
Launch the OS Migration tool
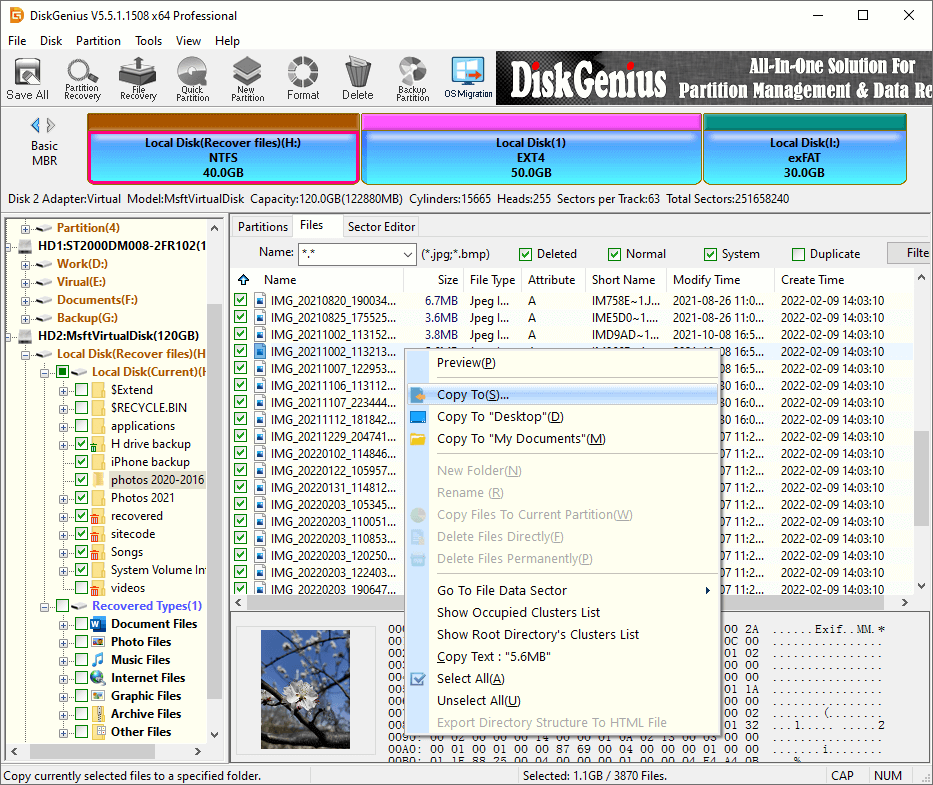tap(468, 79)
